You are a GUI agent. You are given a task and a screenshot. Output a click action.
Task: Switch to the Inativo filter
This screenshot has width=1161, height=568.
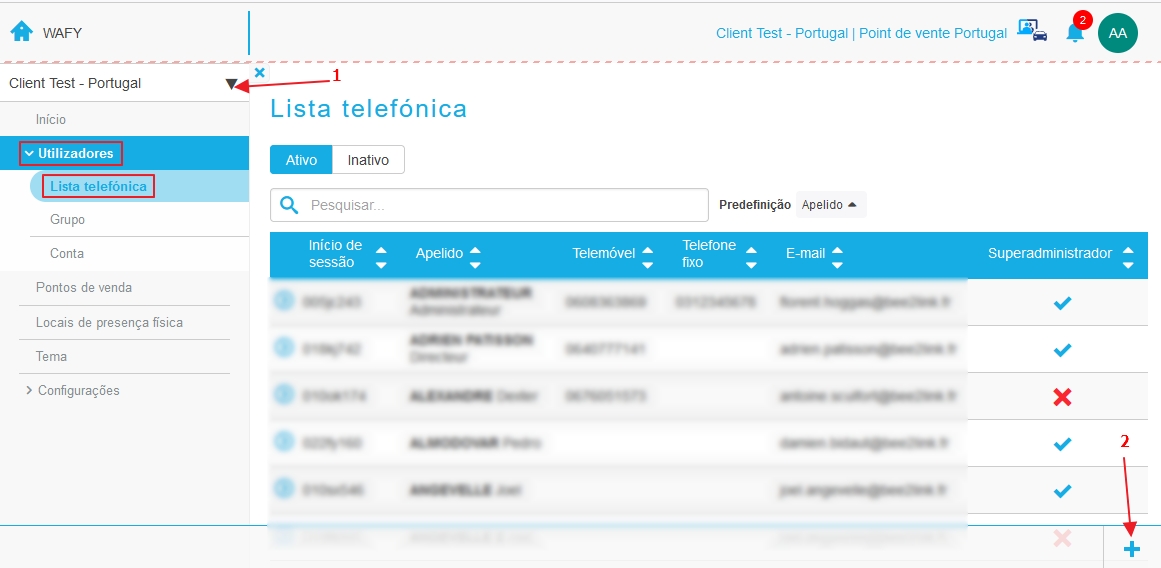tap(368, 160)
